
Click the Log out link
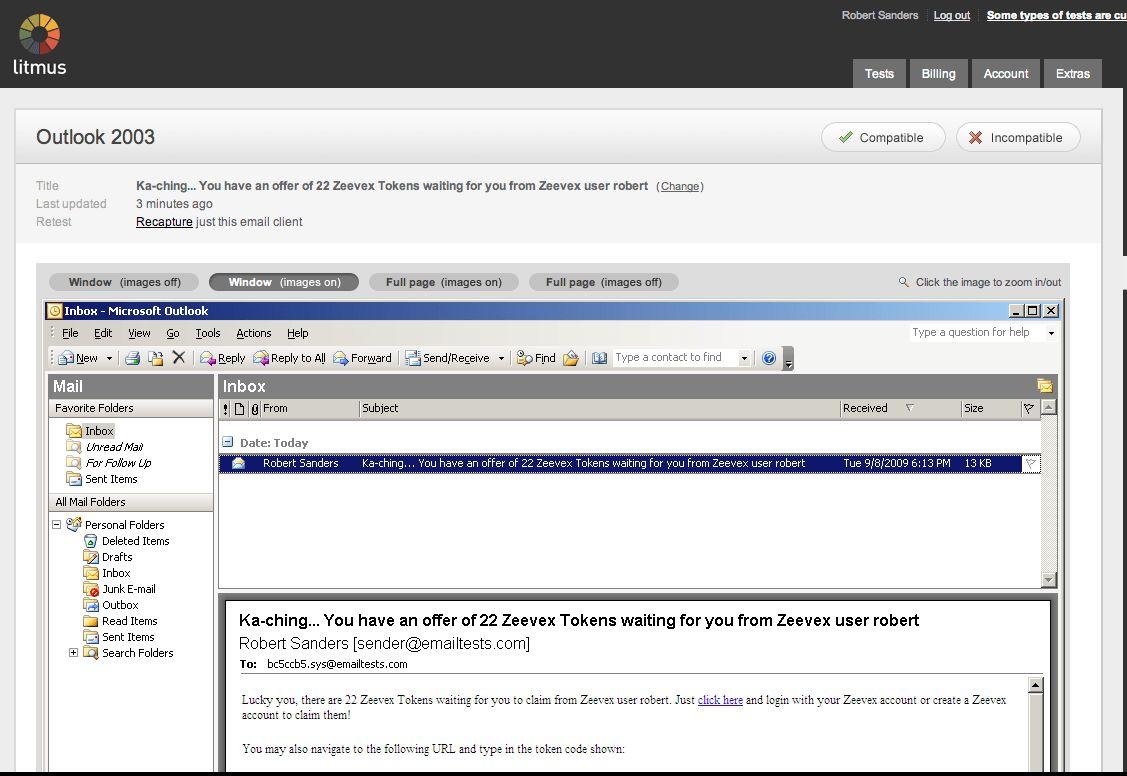pyautogui.click(x=952, y=15)
